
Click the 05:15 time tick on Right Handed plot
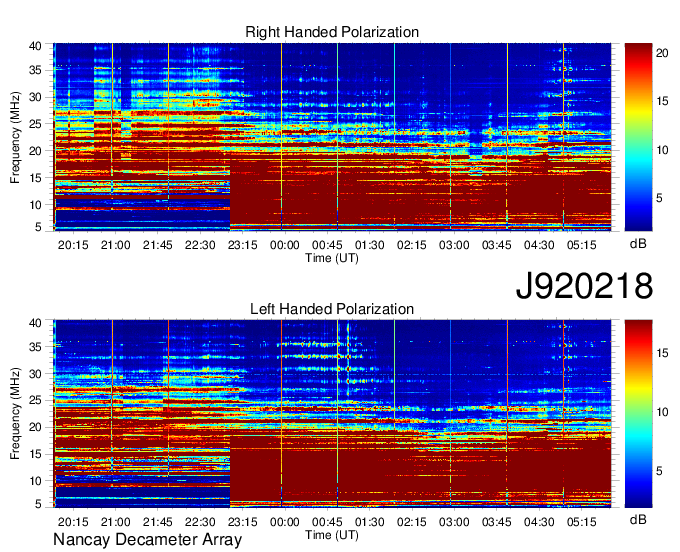(x=582, y=245)
